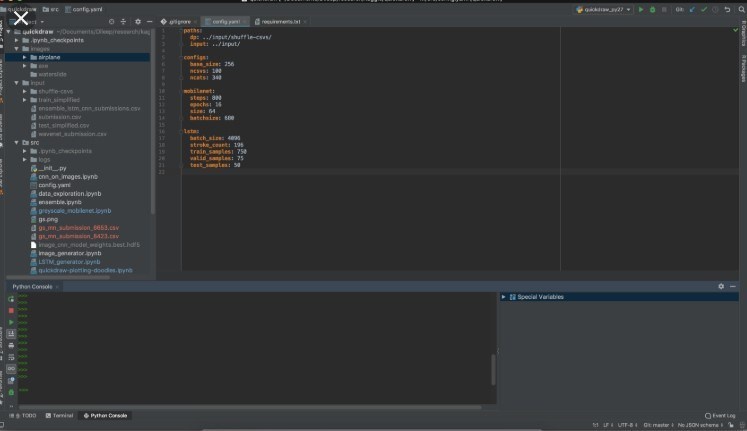
Task: Toggle read-only lock in the status bar
Action: point(731,425)
